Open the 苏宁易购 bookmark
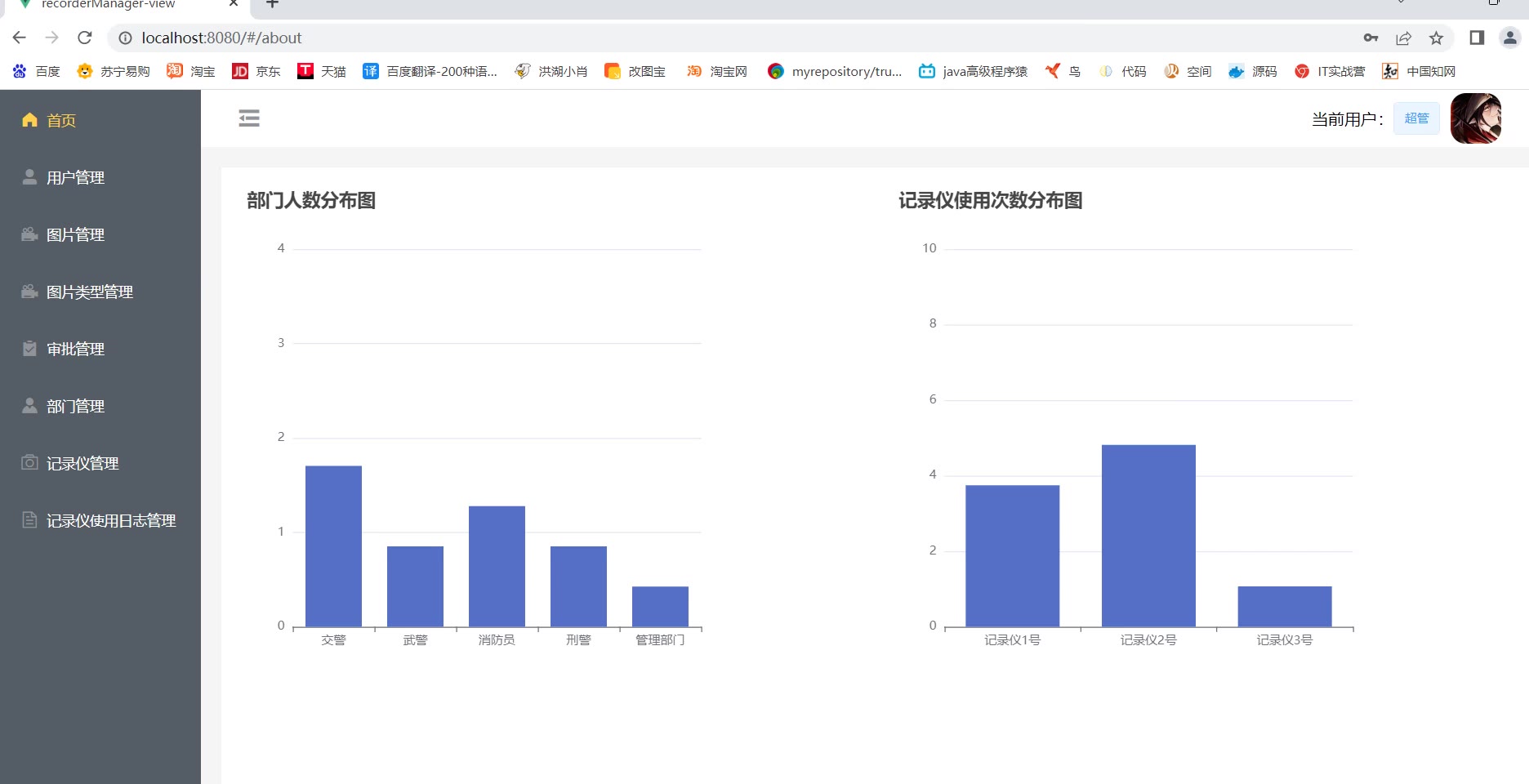 pos(114,71)
